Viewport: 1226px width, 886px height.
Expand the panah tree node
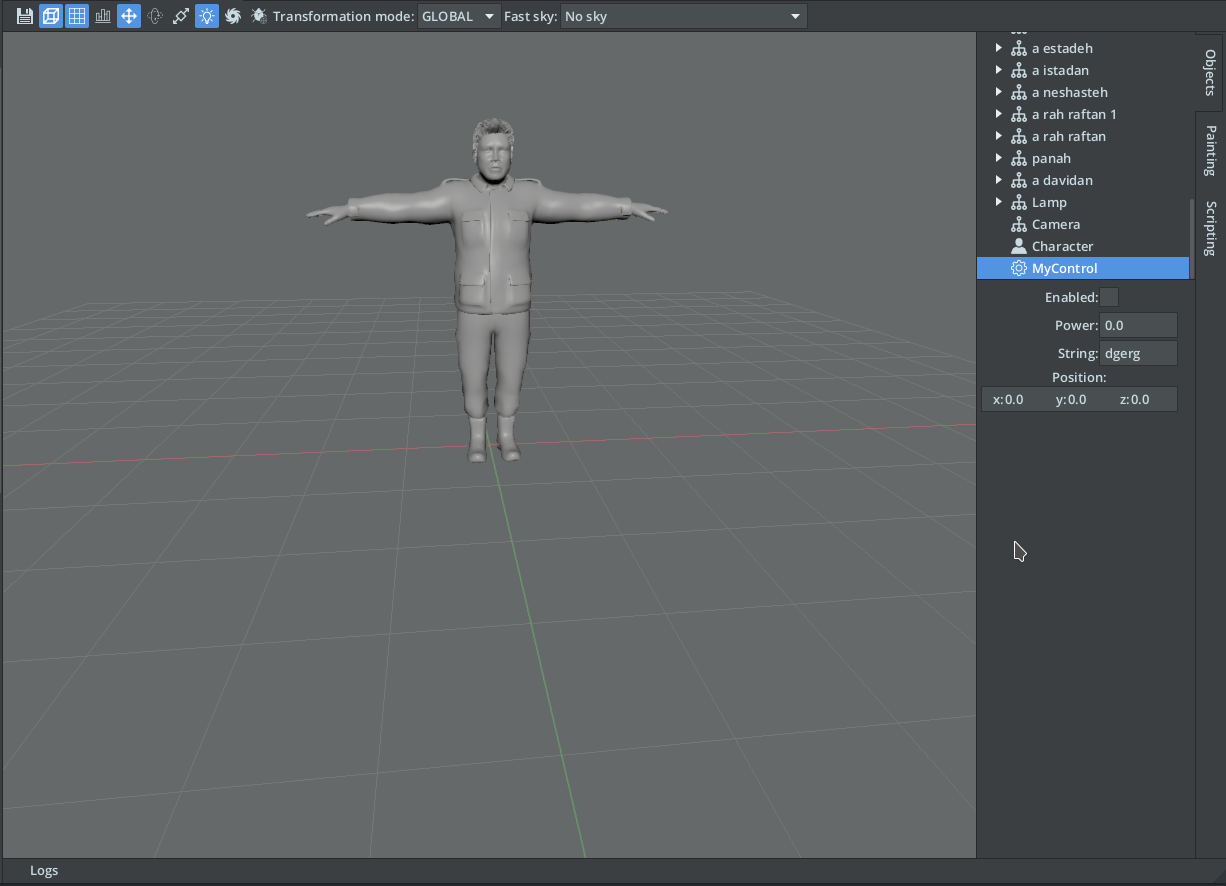[998, 158]
